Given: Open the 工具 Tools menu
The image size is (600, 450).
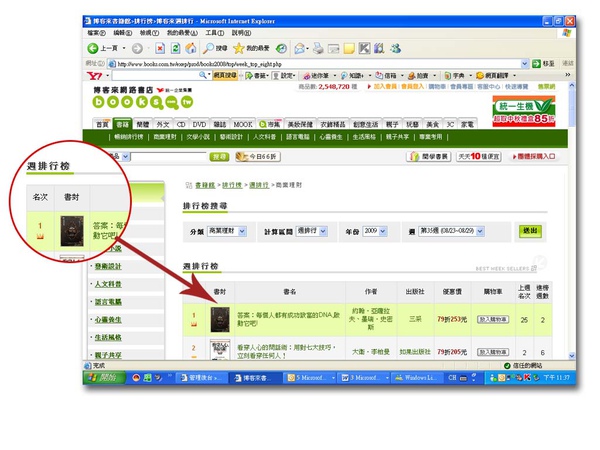Looking at the screenshot, I should click(215, 33).
